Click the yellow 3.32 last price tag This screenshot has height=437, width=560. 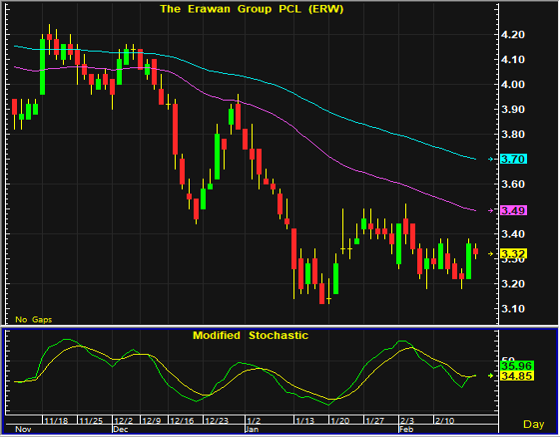point(513,254)
